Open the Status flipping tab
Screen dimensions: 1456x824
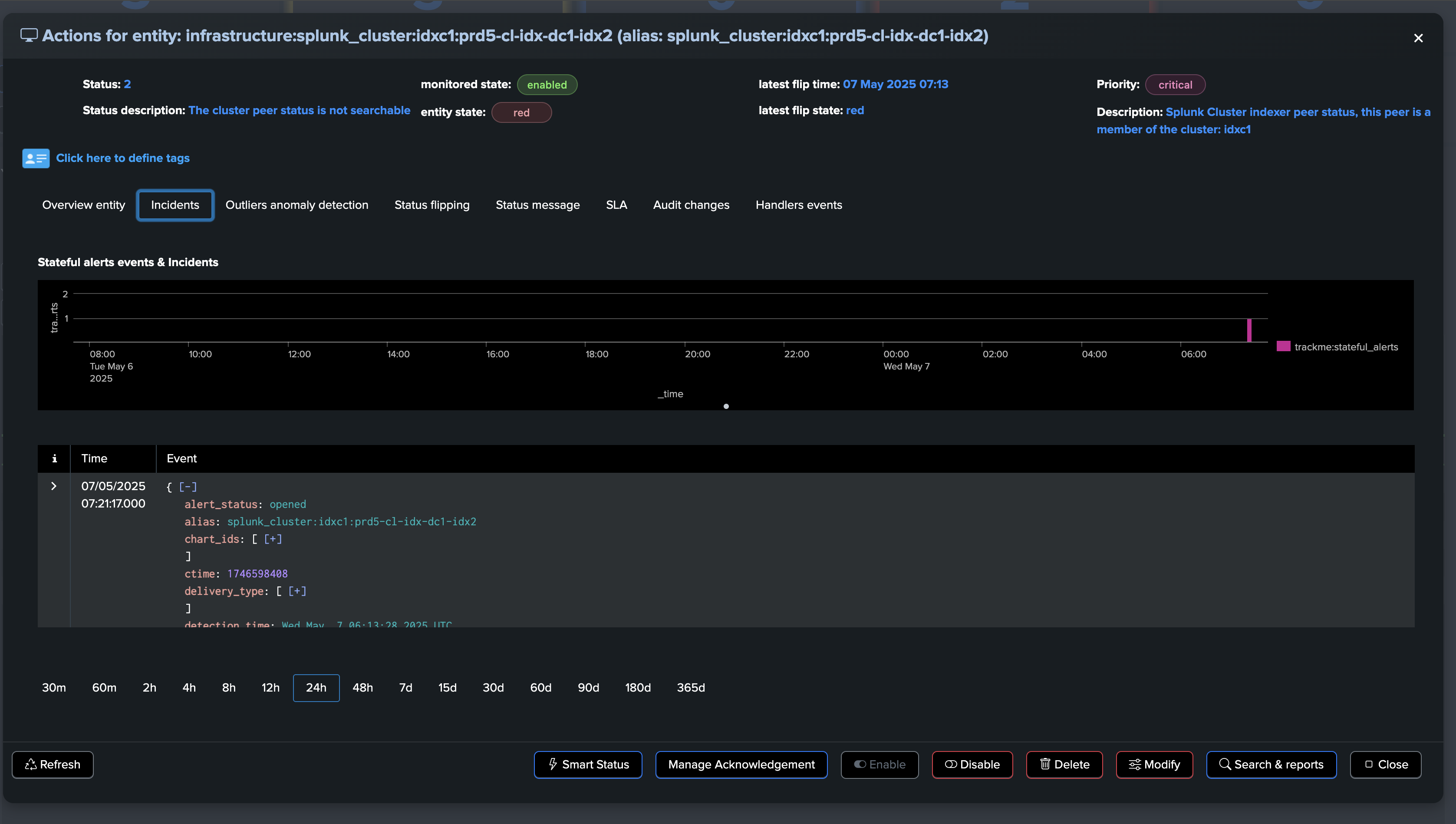coord(432,205)
